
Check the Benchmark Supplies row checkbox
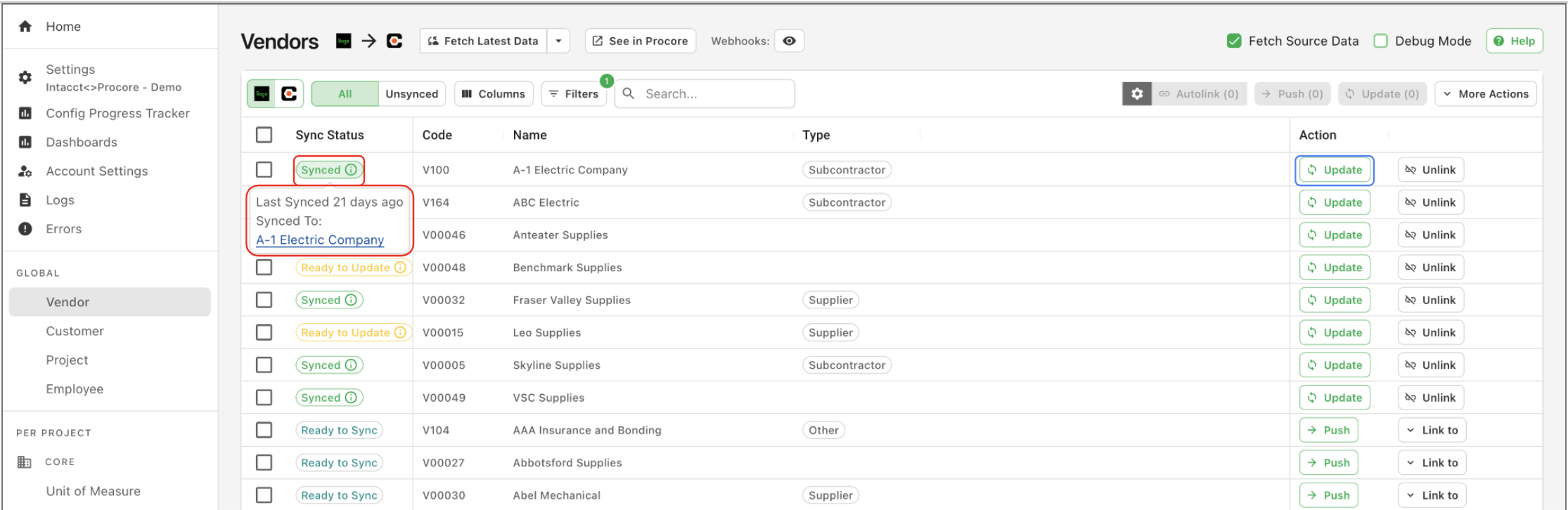coord(264,267)
